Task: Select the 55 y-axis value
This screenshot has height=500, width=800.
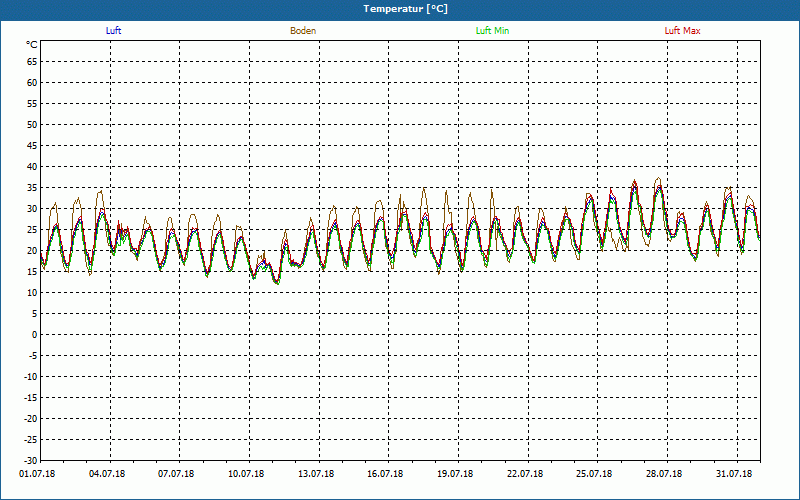Action: click(32, 104)
